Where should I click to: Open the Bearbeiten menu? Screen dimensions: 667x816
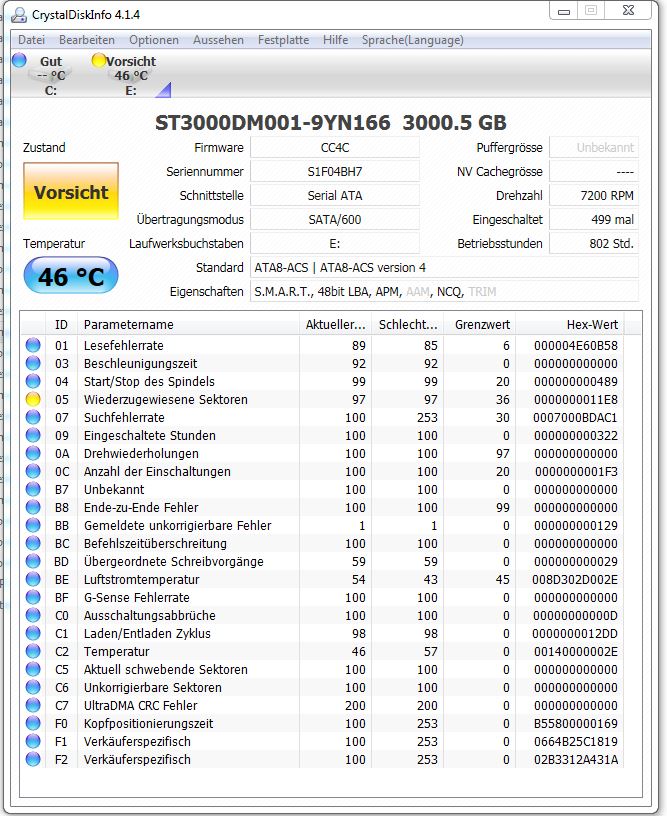click(87, 40)
